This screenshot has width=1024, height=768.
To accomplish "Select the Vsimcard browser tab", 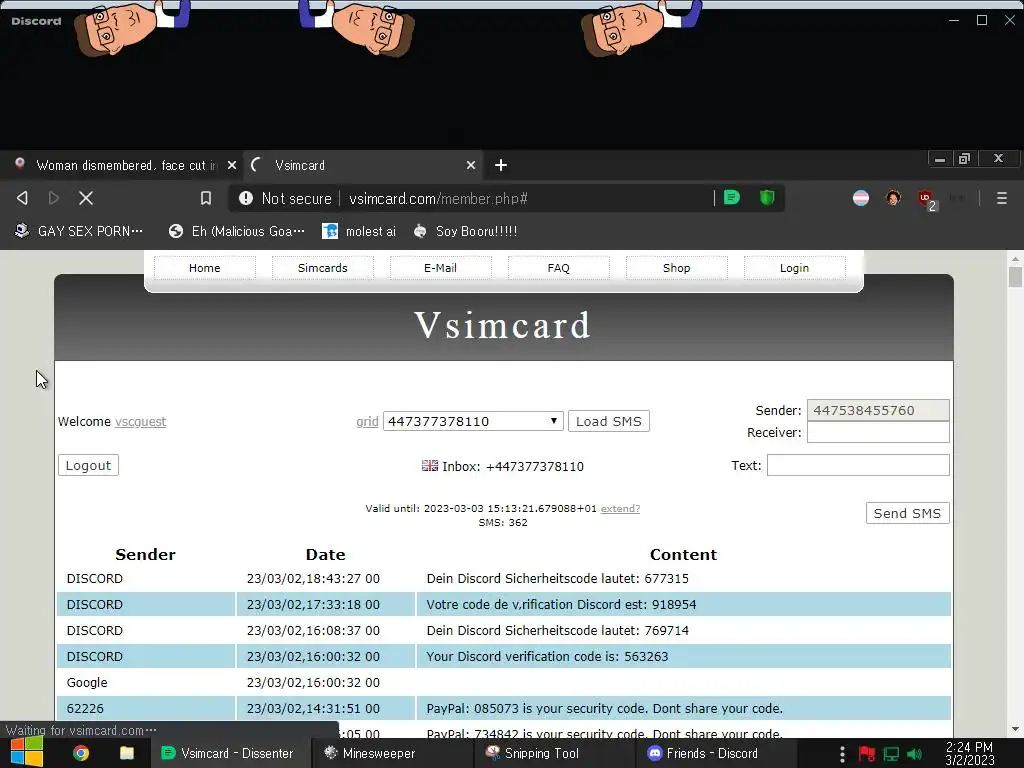I will click(363, 165).
